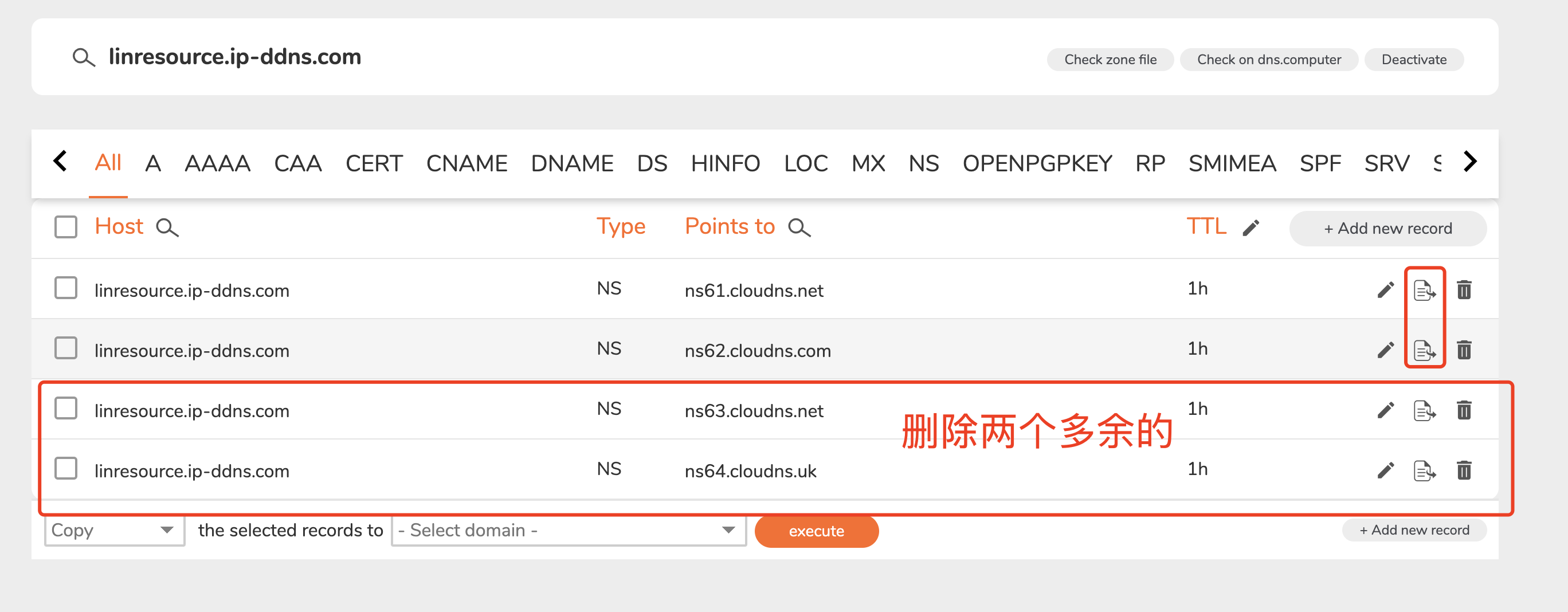This screenshot has width=1568, height=612.
Task: Edit the ns62.cloudns.com record with its pencil icon
Action: pos(1385,350)
